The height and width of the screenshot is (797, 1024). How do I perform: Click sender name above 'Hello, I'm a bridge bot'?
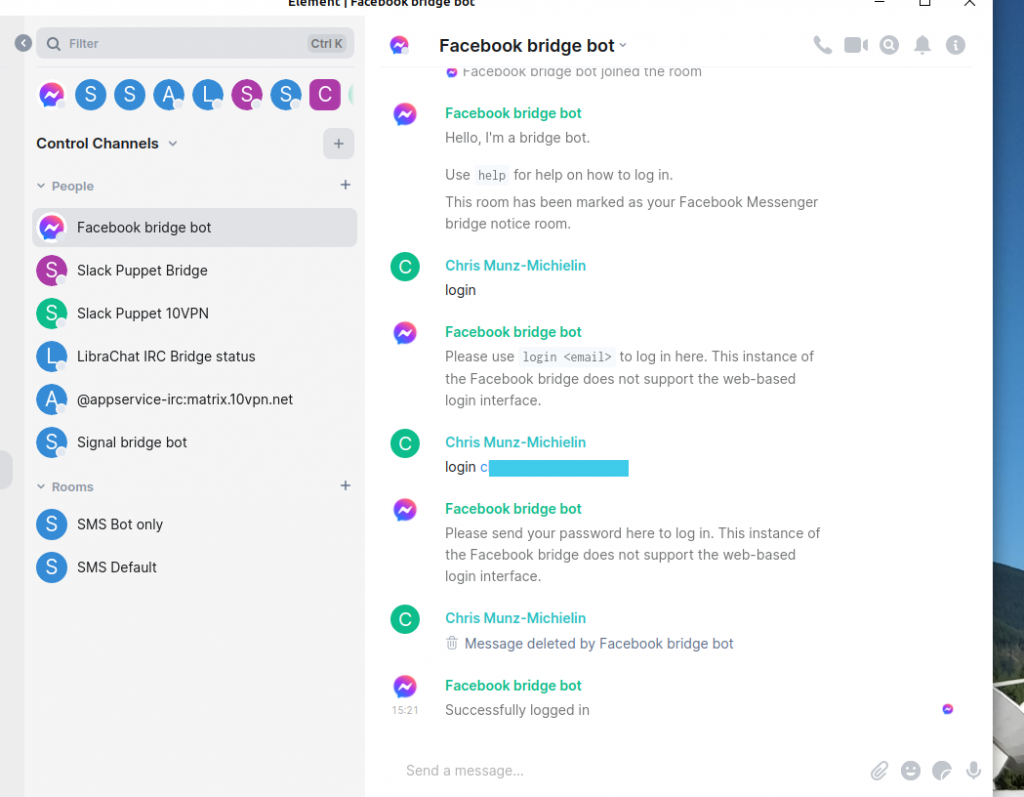point(513,113)
